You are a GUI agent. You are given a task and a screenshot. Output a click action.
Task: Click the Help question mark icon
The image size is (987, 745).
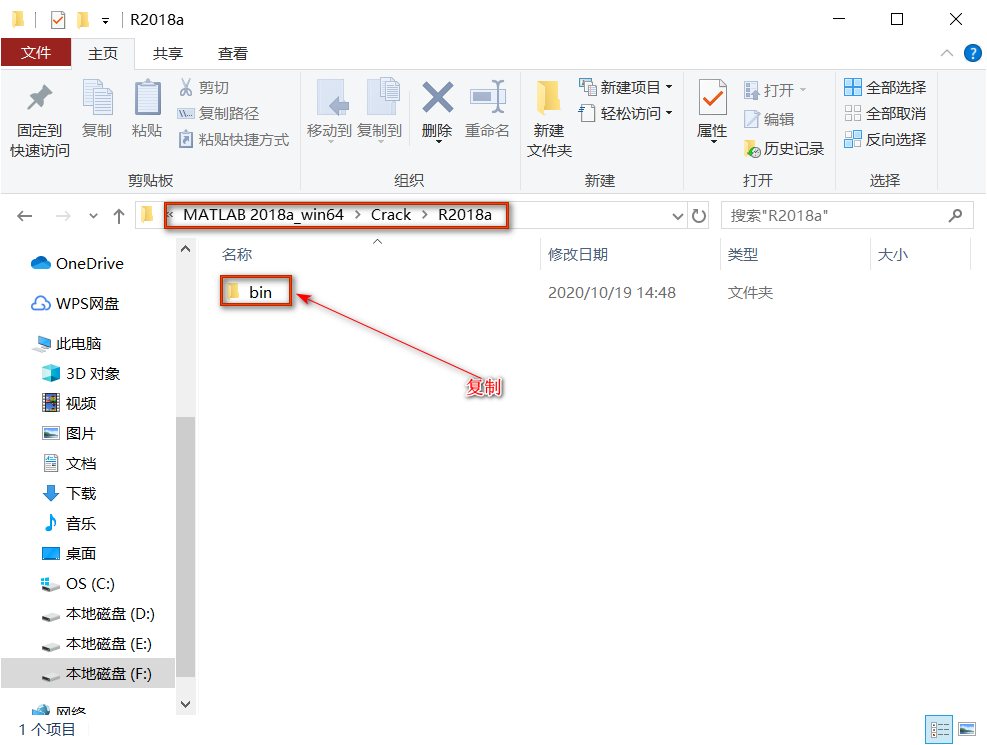pos(973,53)
